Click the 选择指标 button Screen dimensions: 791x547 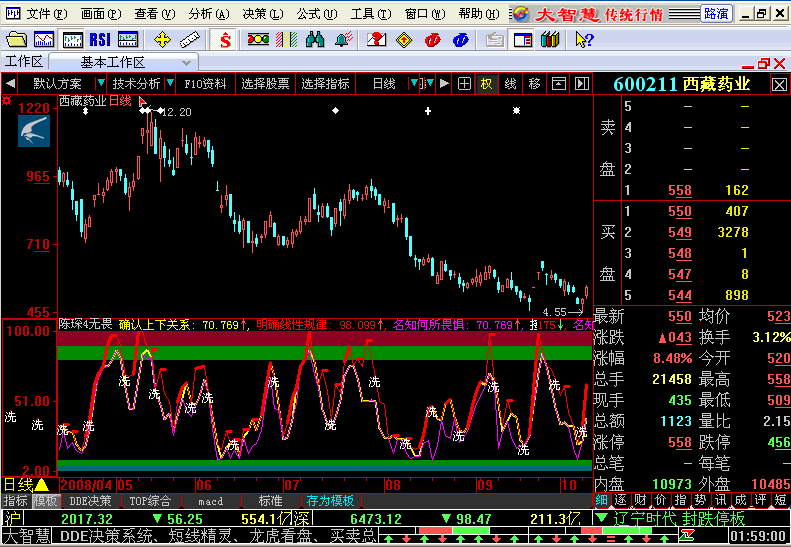[325, 83]
